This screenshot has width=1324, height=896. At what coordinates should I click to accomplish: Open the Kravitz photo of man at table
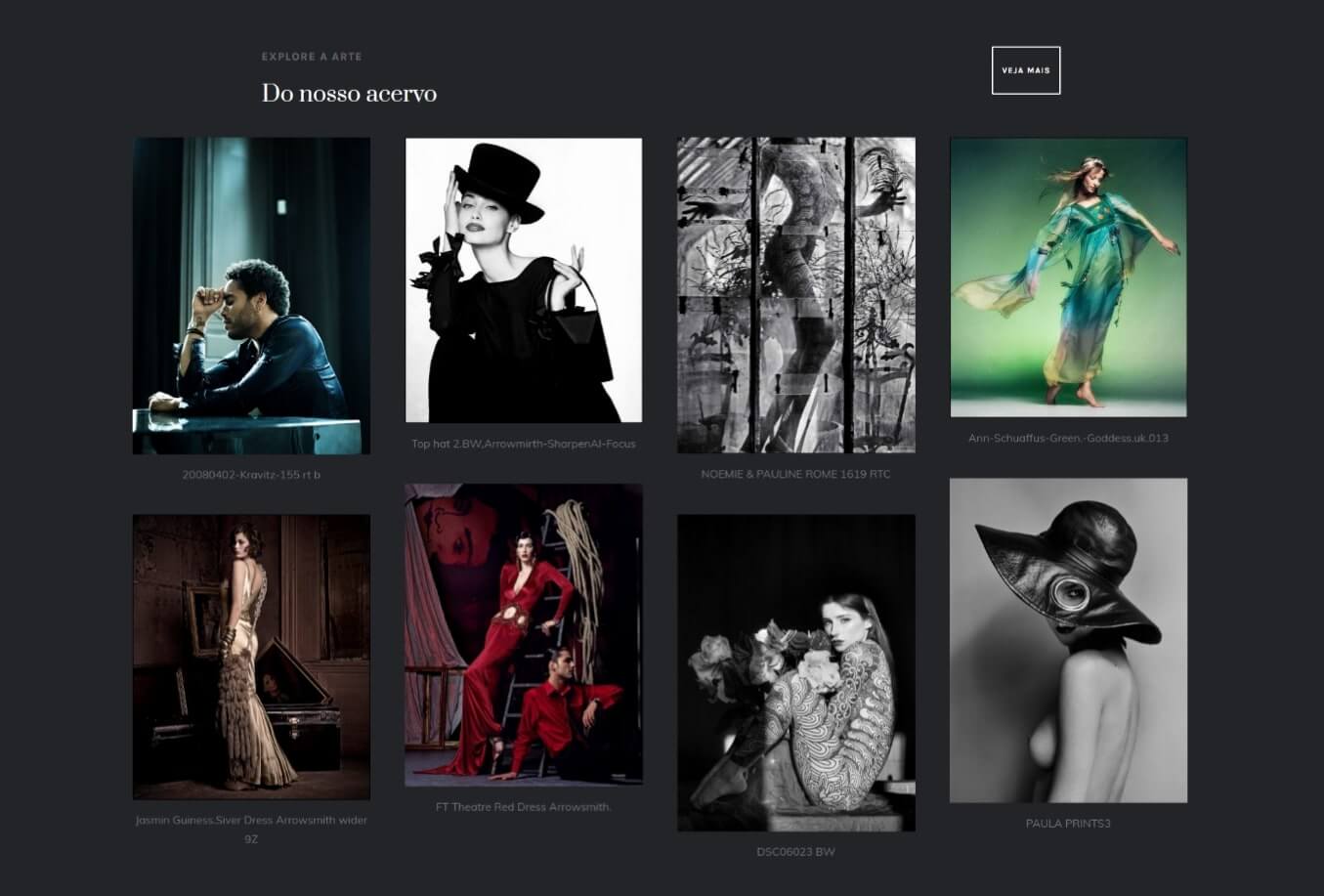251,295
